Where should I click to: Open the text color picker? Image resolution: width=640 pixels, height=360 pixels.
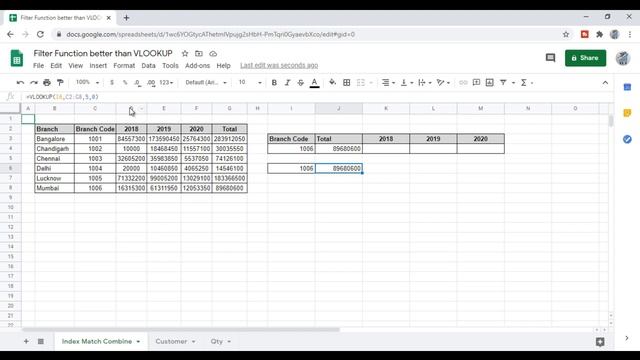coord(314,83)
